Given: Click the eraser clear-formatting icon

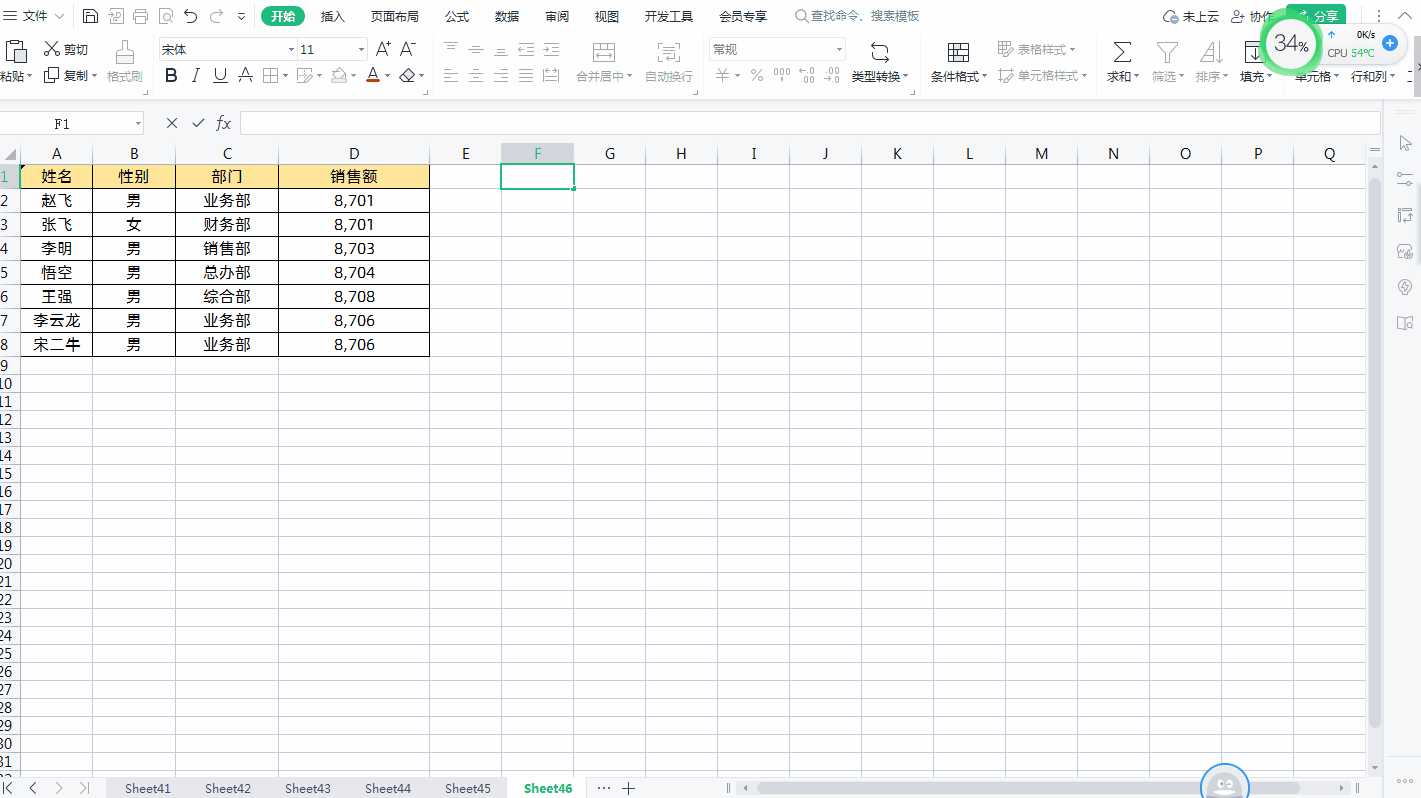Looking at the screenshot, I should click(x=406, y=75).
